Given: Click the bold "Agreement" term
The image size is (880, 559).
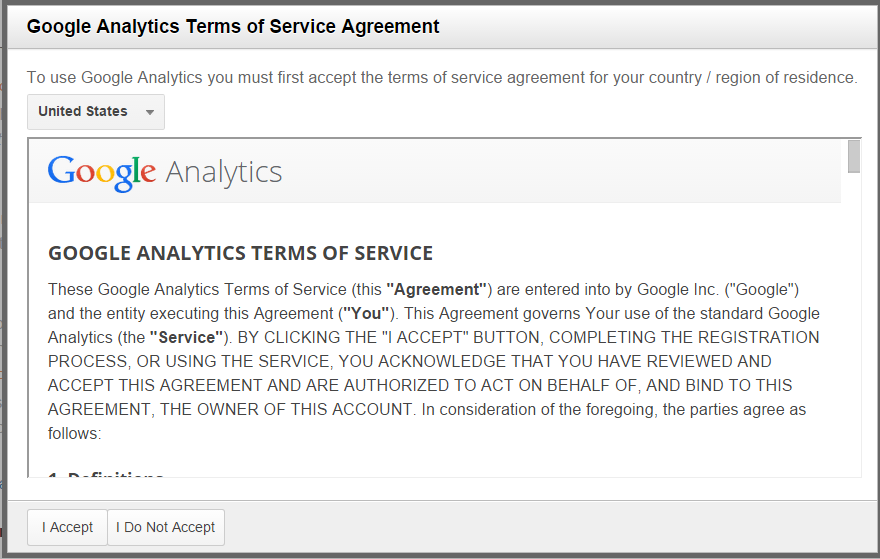Looking at the screenshot, I should tap(436, 290).
